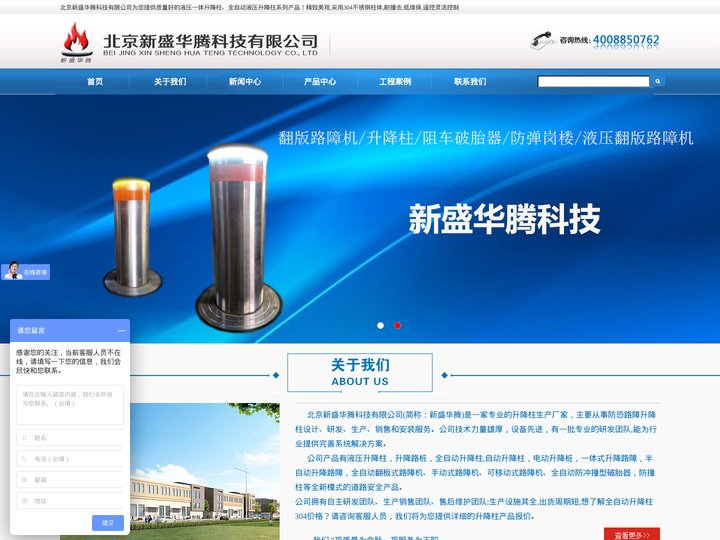Click the 邮箱 email input field
720x540 pixels.
tap(70, 479)
